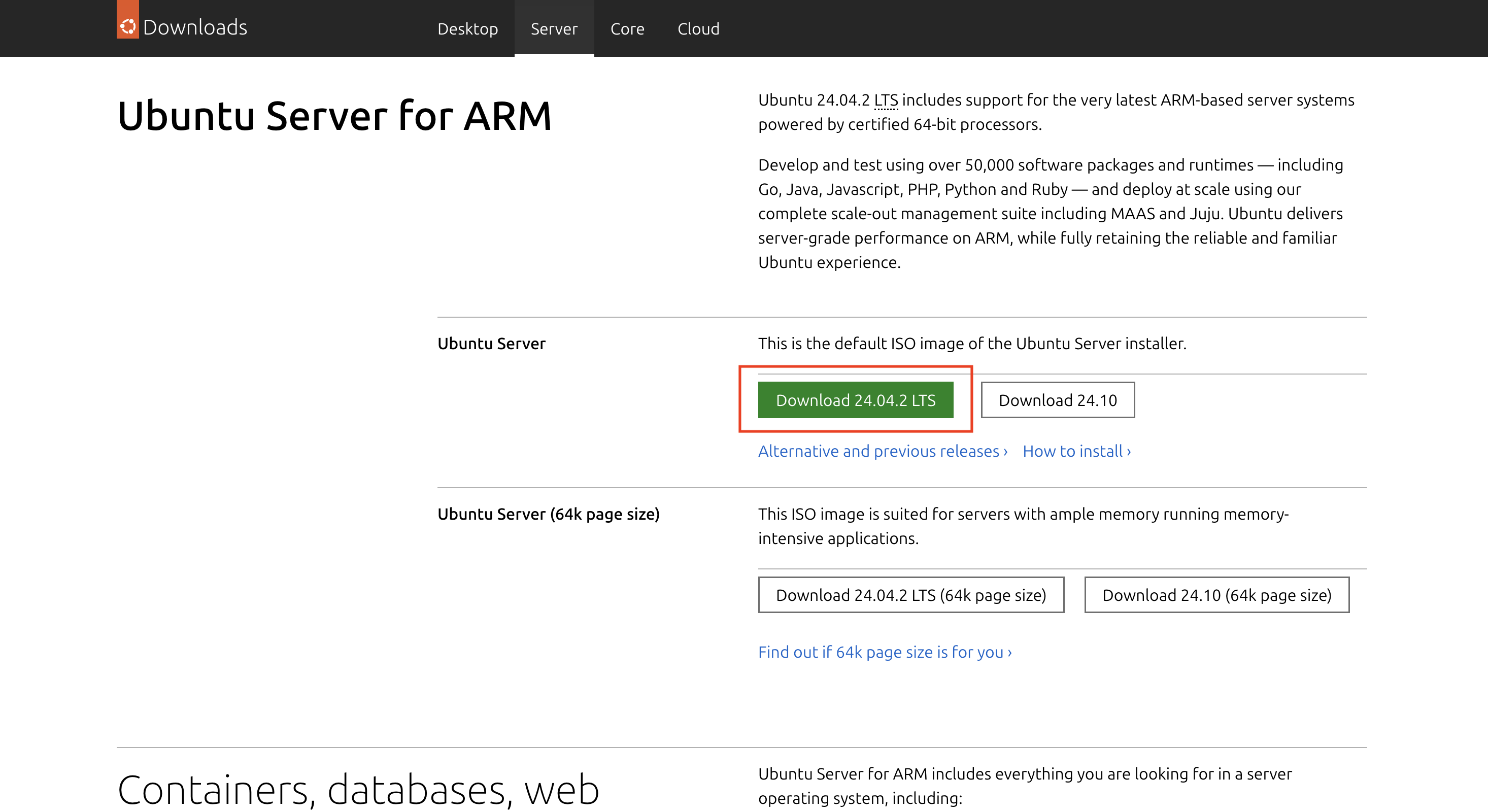Click the Ubuntu Server for ARM heading

tap(334, 116)
